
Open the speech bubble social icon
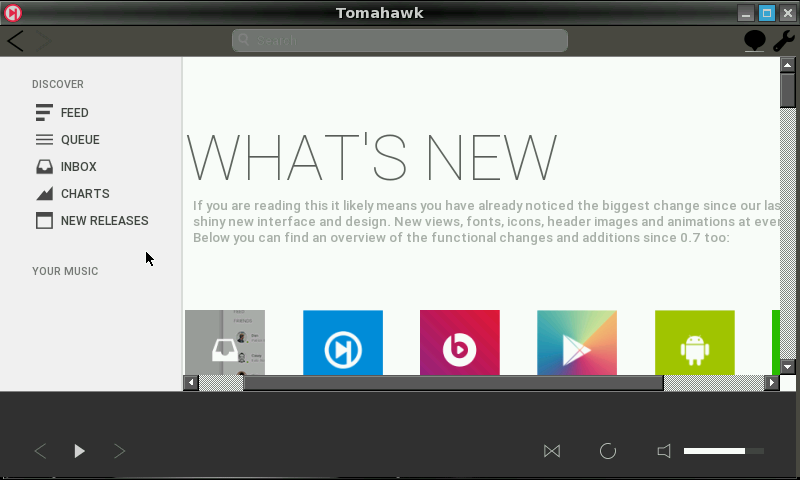coord(754,41)
